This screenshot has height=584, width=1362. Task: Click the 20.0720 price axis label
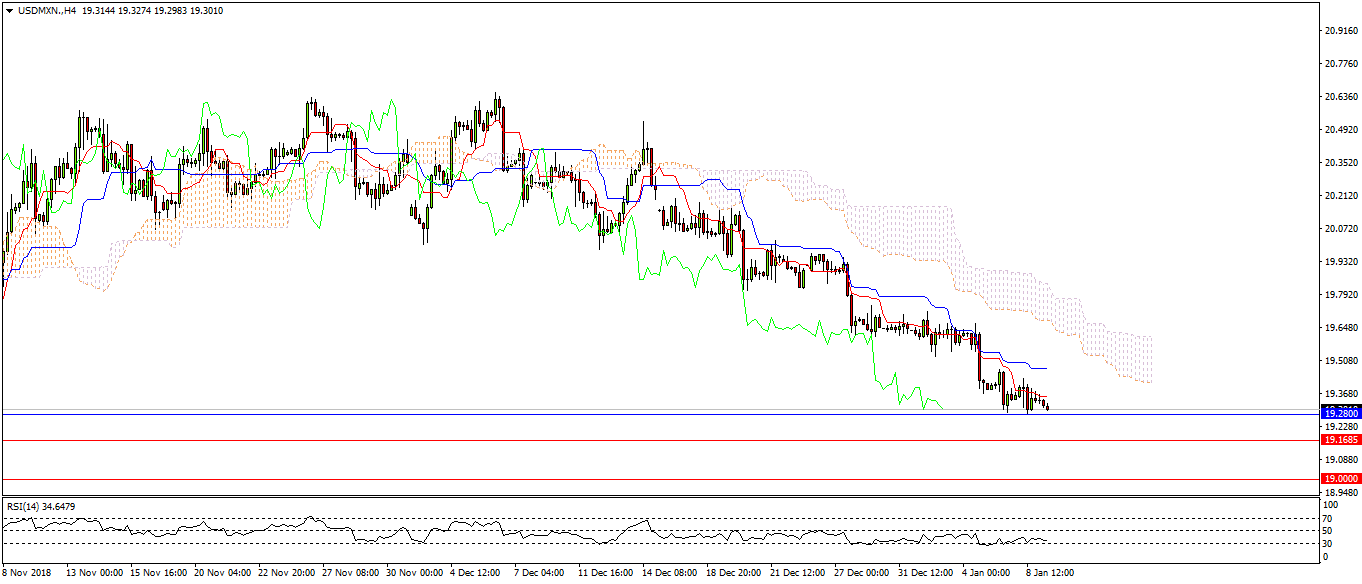1339,229
